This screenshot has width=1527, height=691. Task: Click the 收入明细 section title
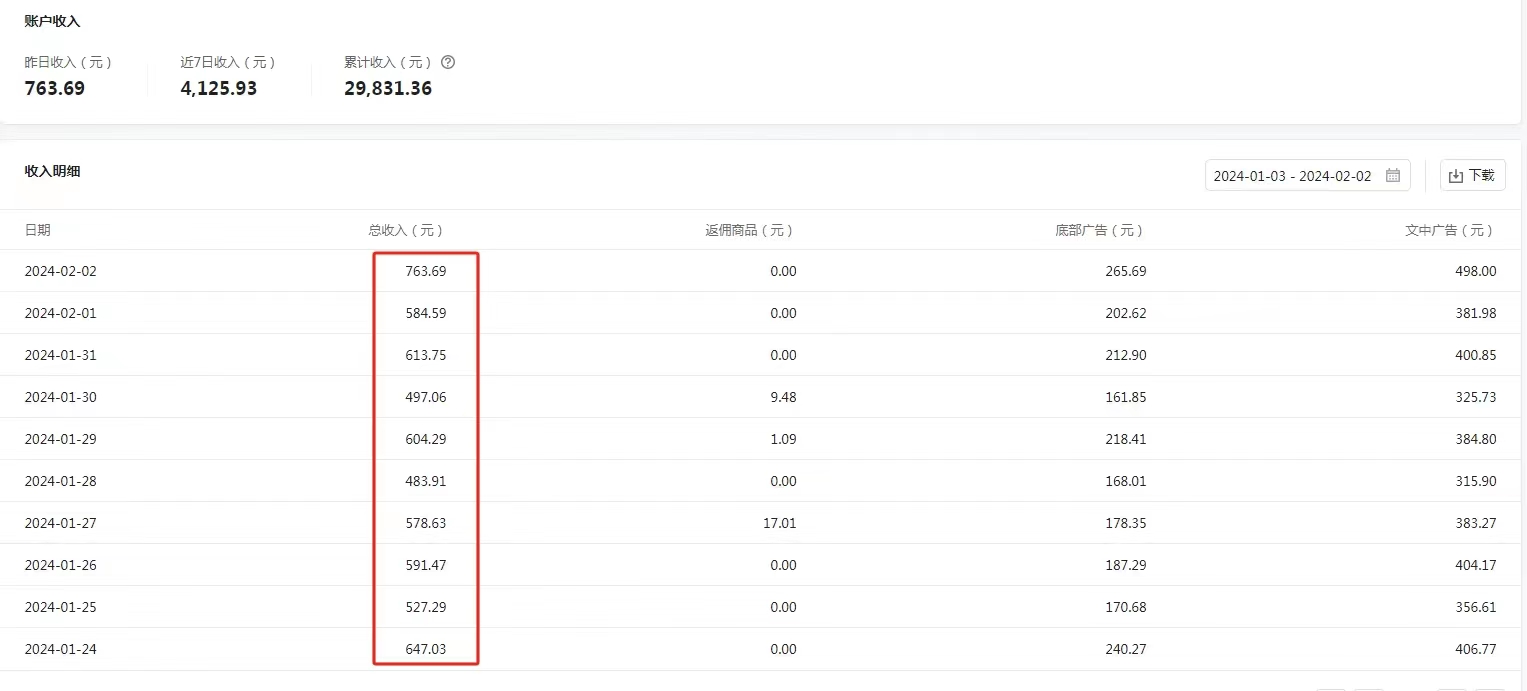point(52,171)
